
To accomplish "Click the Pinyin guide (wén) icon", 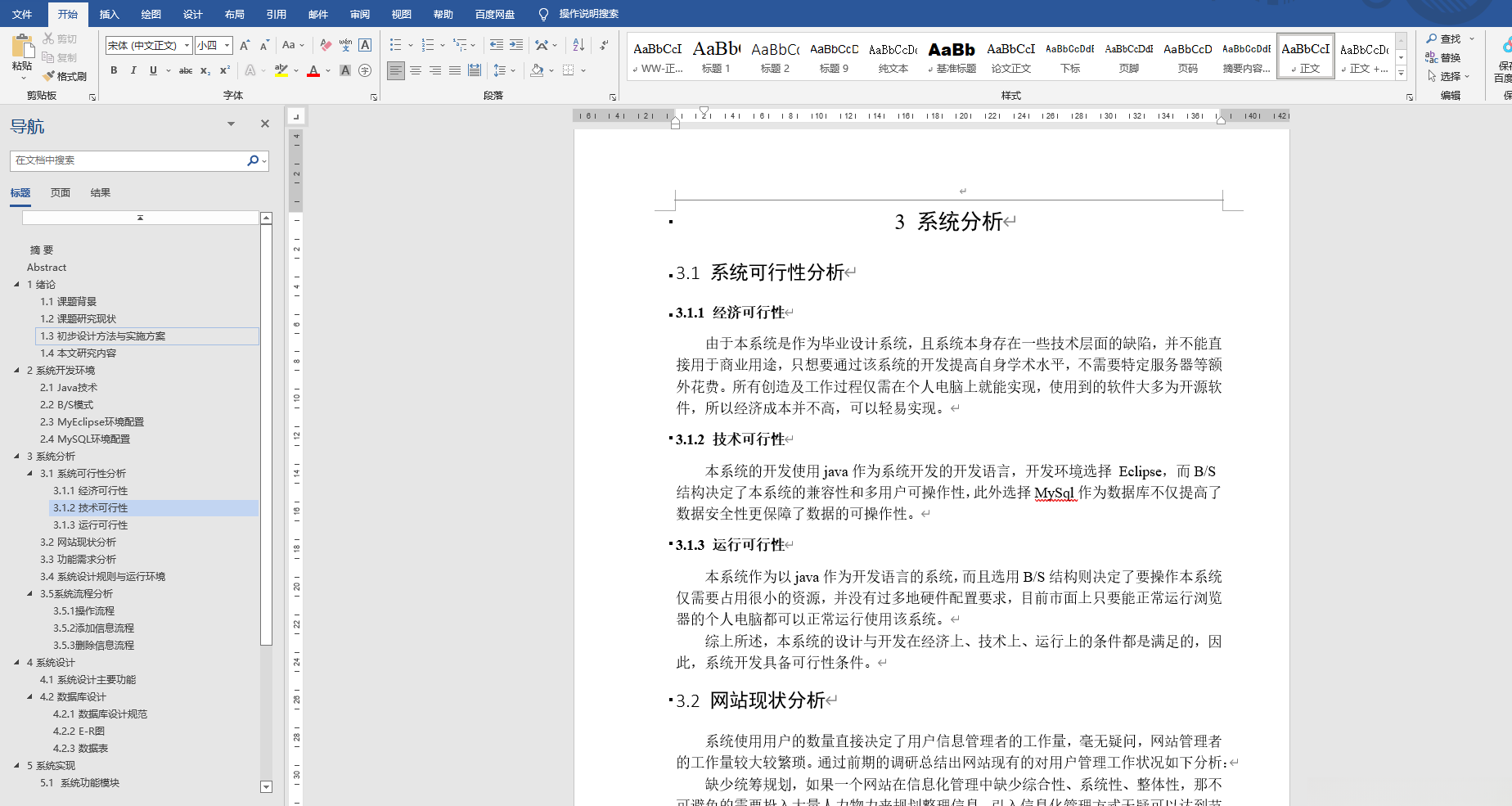I will point(344,45).
